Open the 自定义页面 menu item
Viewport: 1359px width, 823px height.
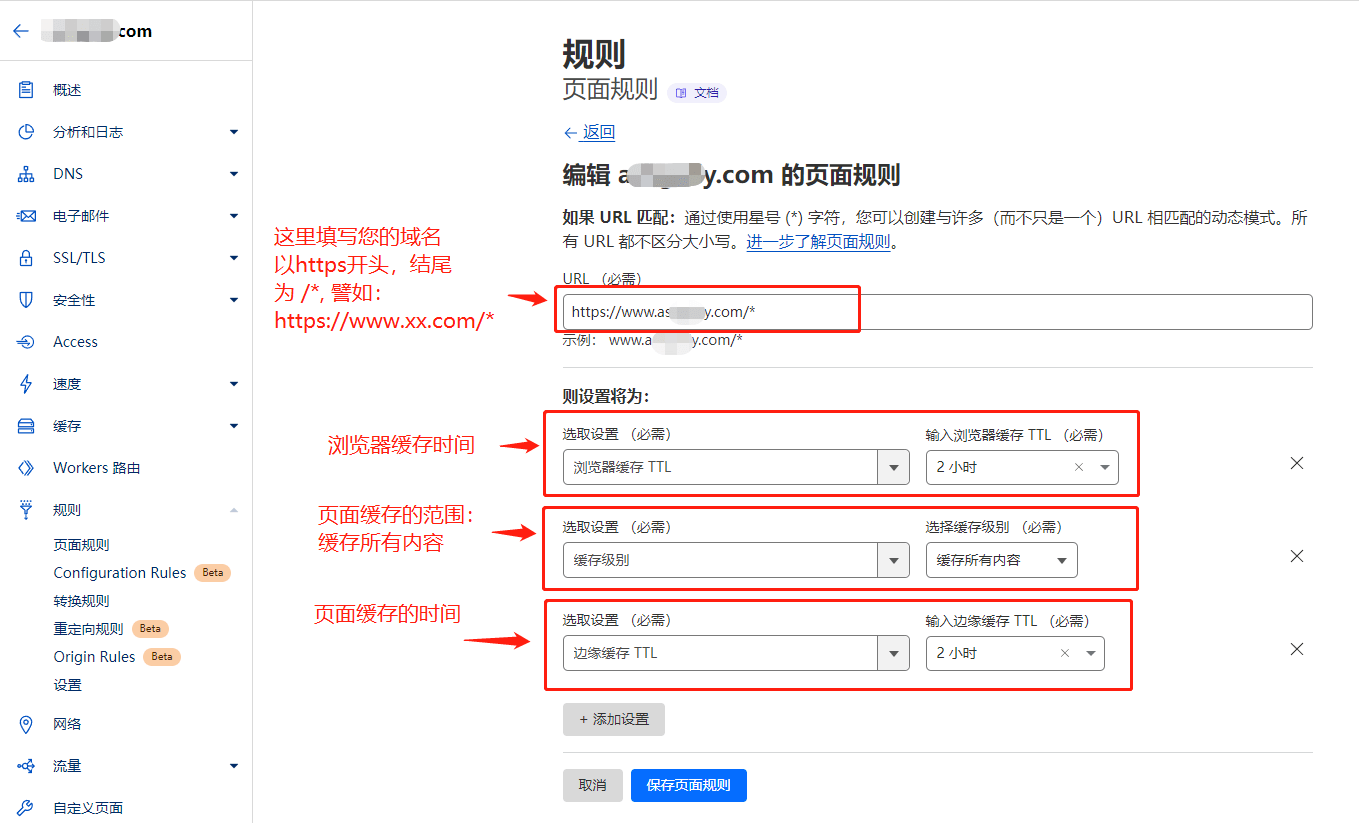click(x=88, y=808)
